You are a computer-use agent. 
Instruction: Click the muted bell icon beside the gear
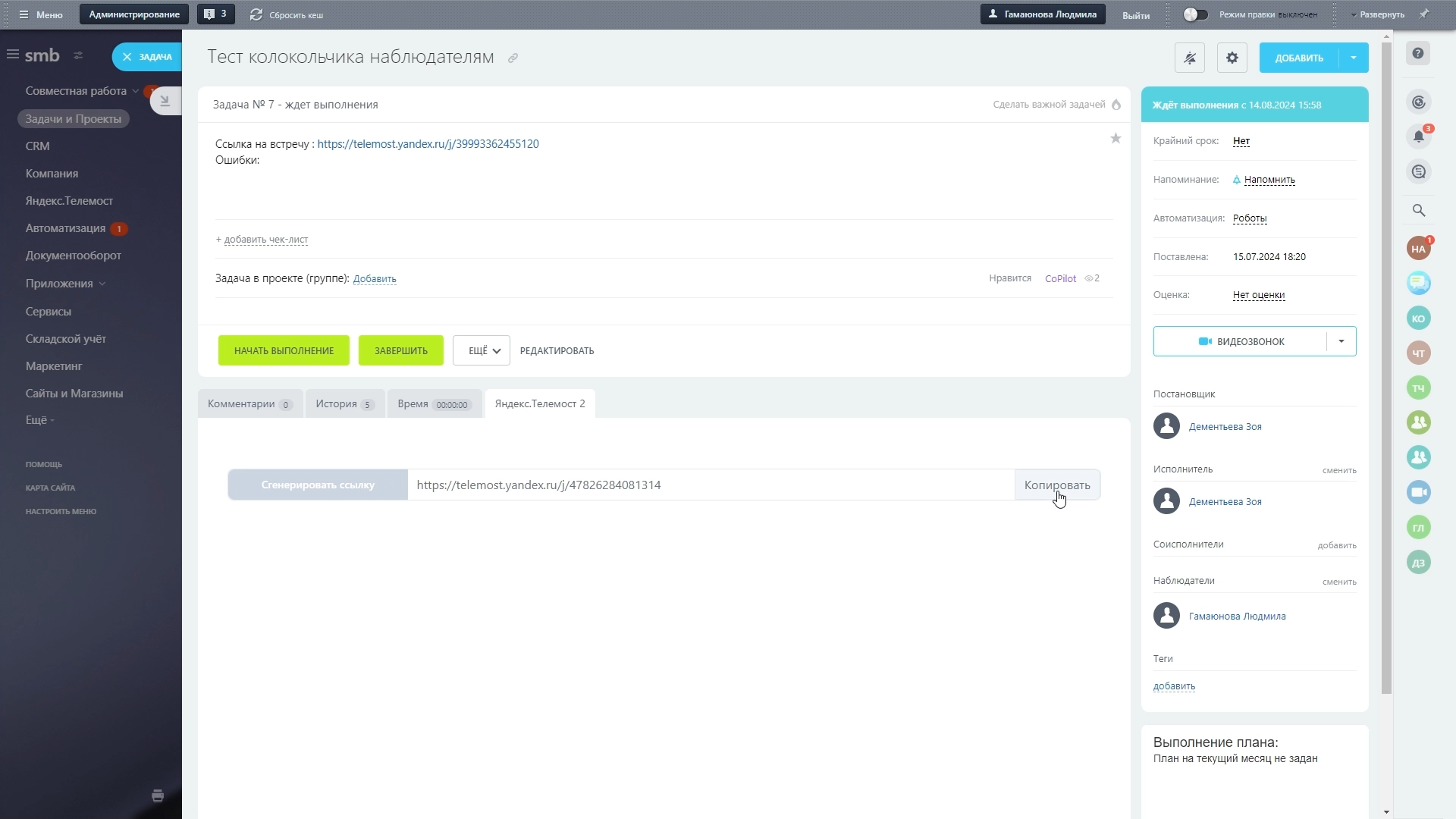tap(1189, 58)
